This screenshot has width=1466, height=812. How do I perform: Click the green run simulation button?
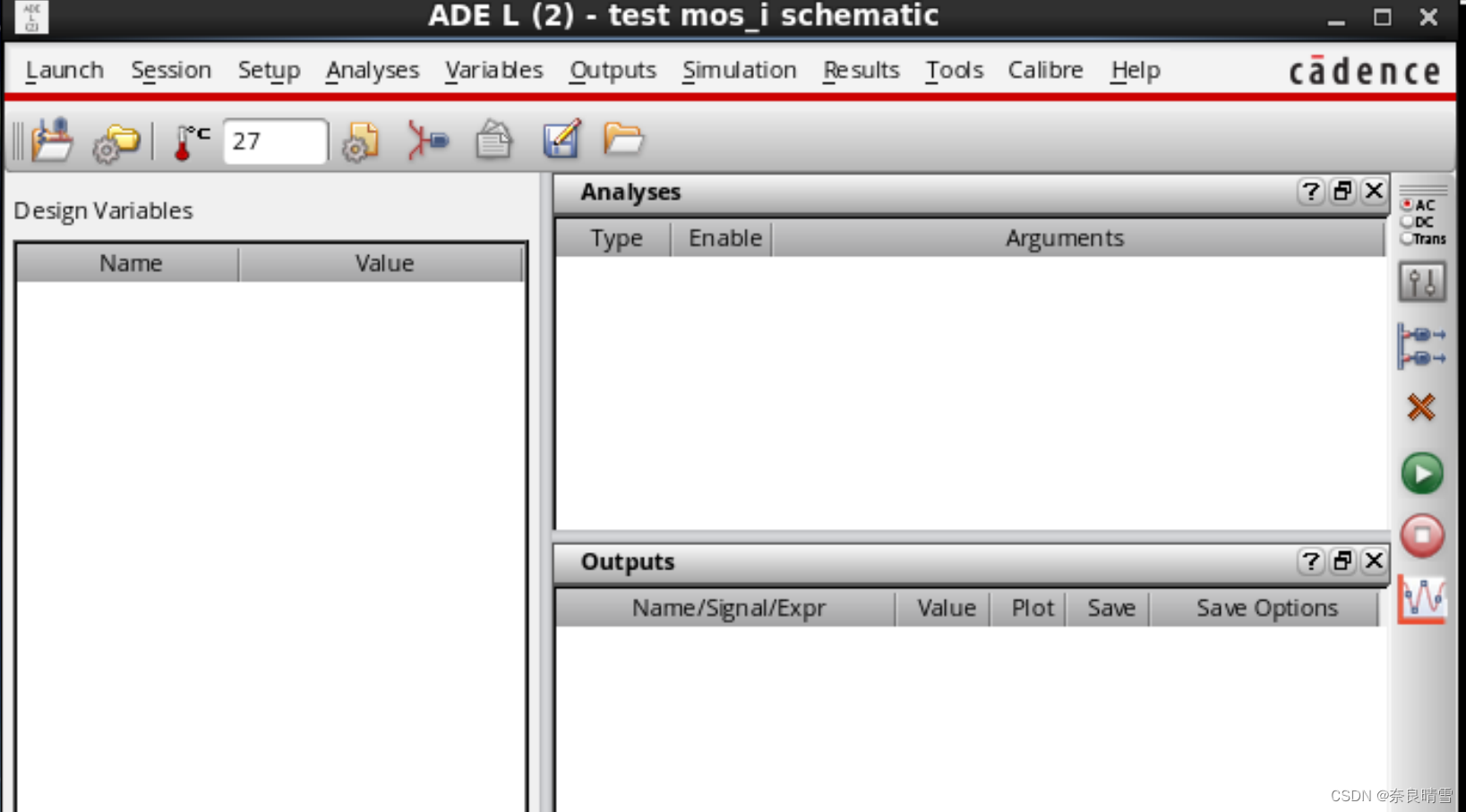(x=1422, y=474)
